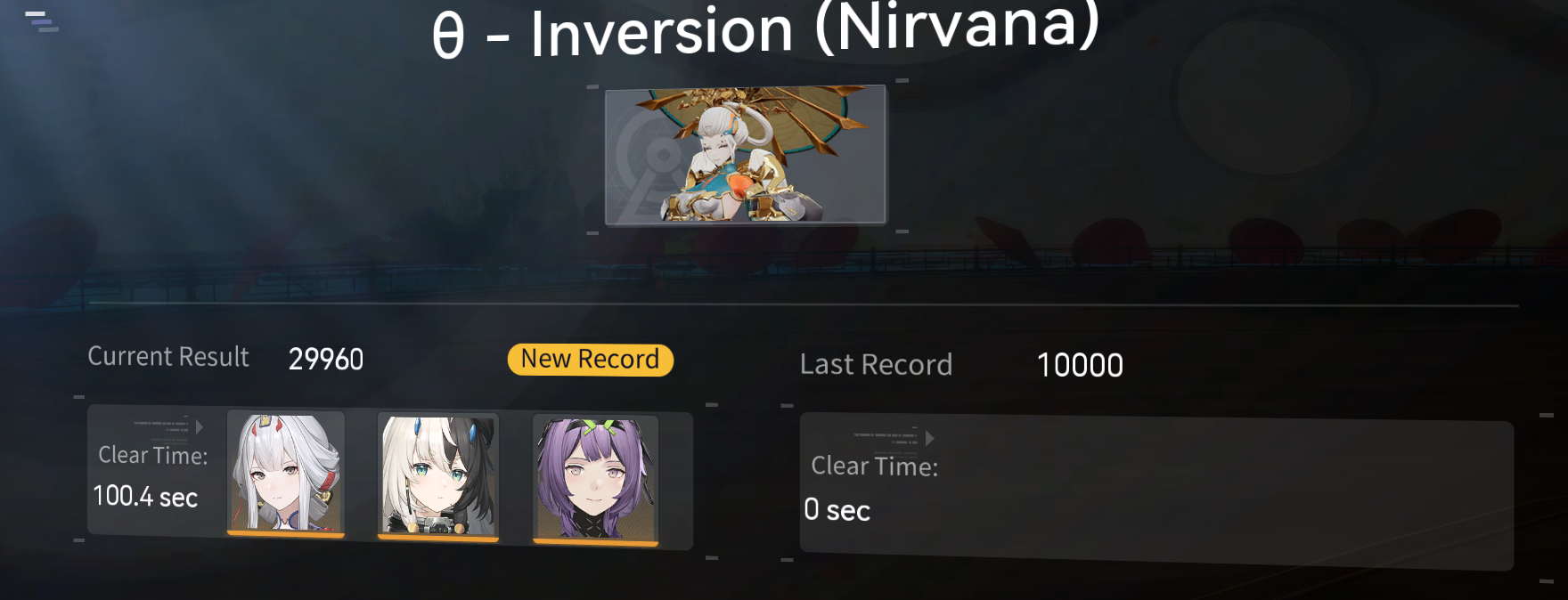This screenshot has height=600, width=1568.
Task: Select the white-haired red-horned character portrait
Action: coord(286,472)
